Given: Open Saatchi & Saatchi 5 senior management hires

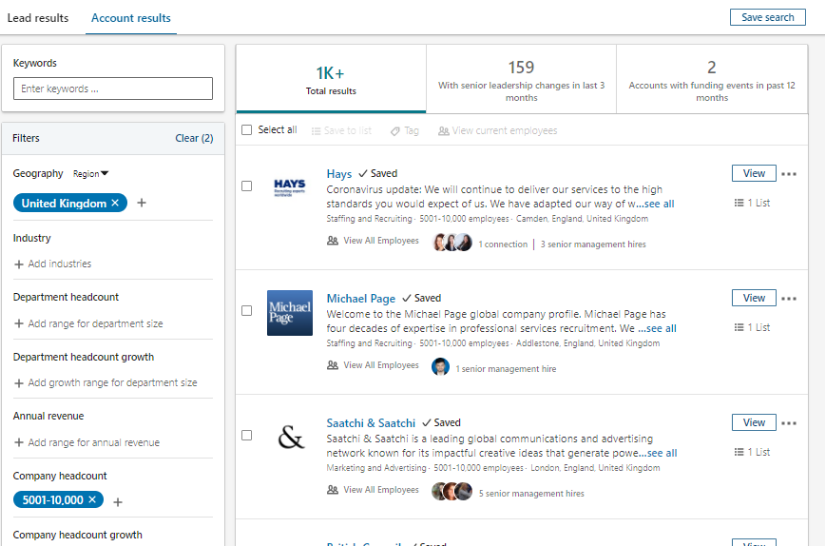Looking at the screenshot, I should pos(531,493).
